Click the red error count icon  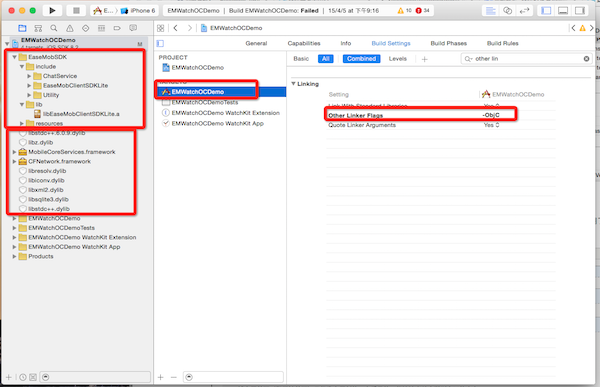click(x=418, y=11)
